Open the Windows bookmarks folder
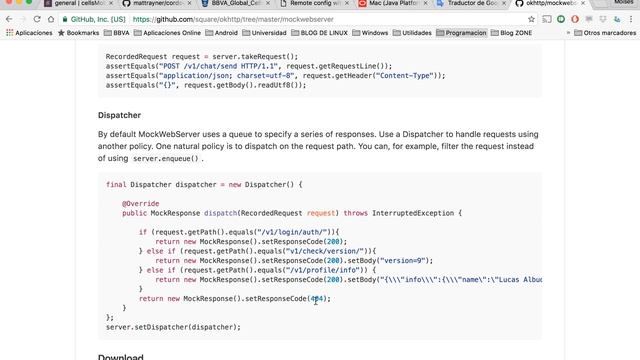 370,33
